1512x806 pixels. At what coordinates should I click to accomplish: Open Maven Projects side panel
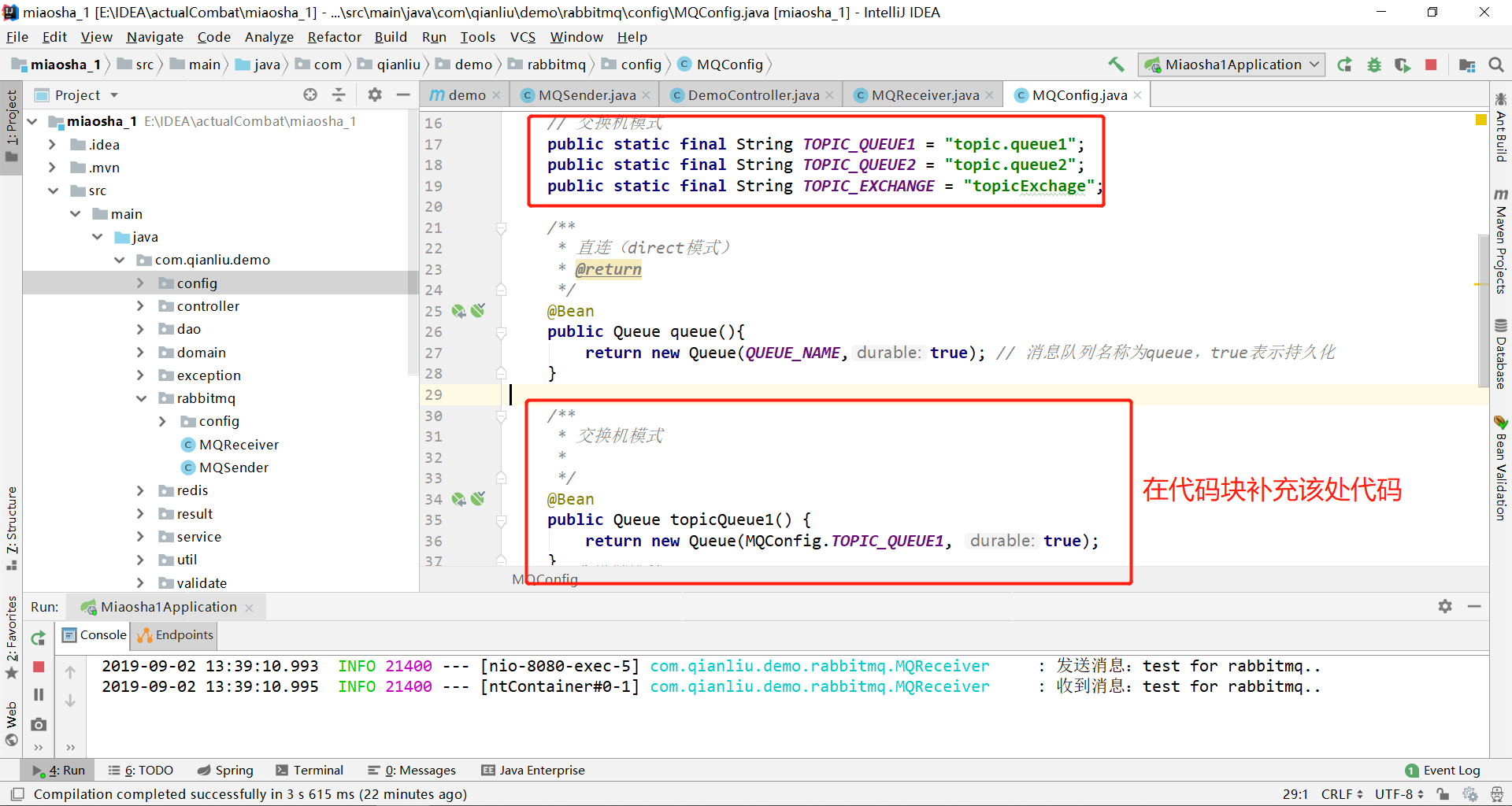[x=1500, y=241]
